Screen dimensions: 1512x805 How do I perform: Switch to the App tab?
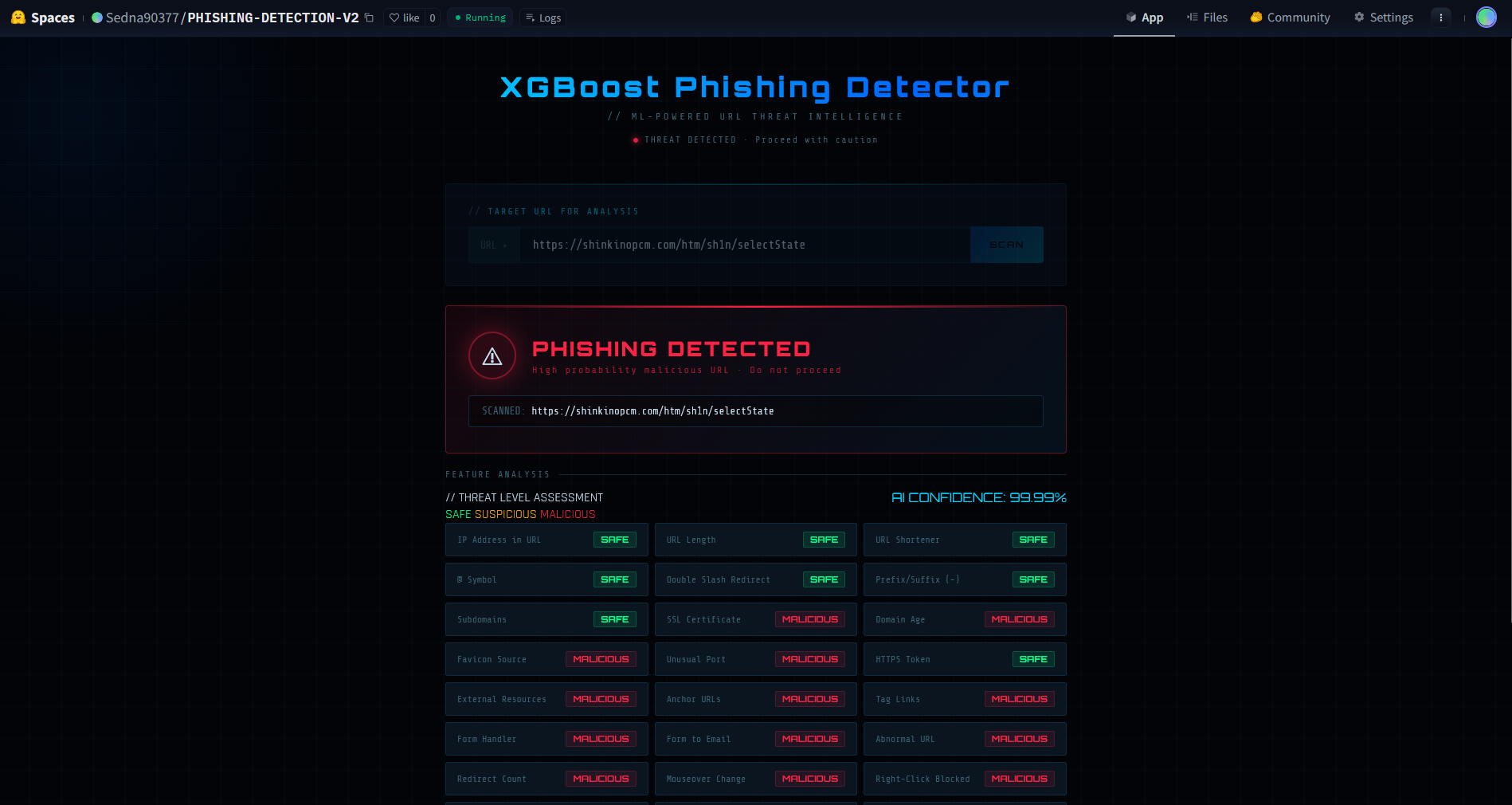[x=1144, y=18]
